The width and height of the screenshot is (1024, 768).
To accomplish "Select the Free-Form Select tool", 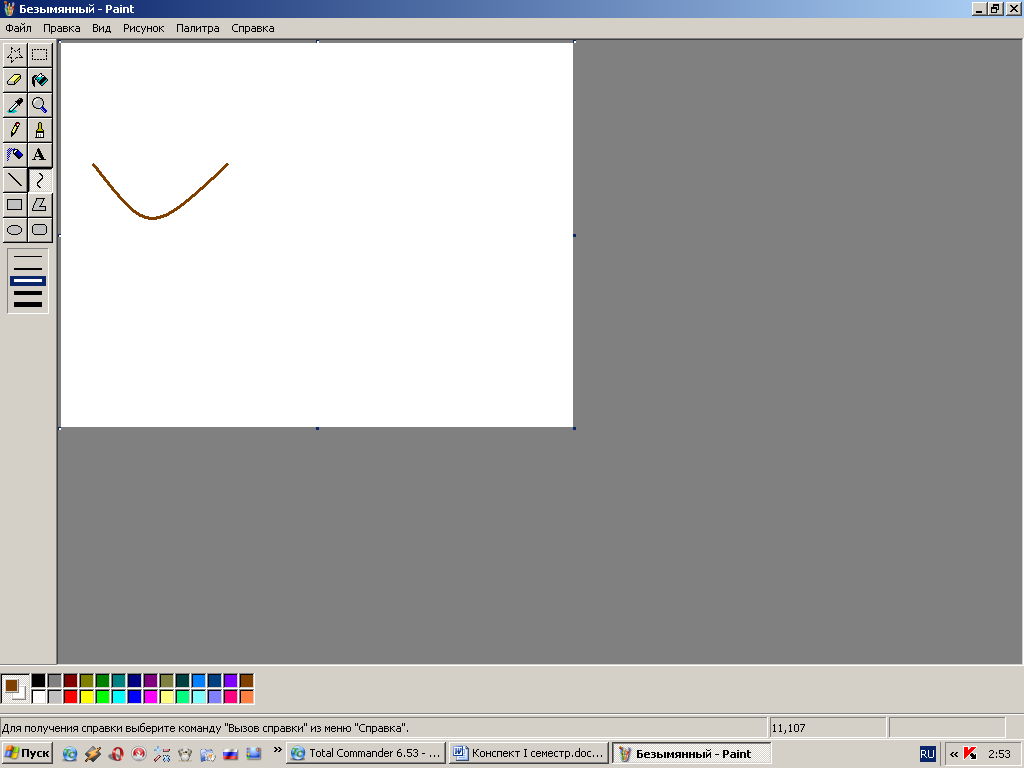I will click(x=15, y=55).
